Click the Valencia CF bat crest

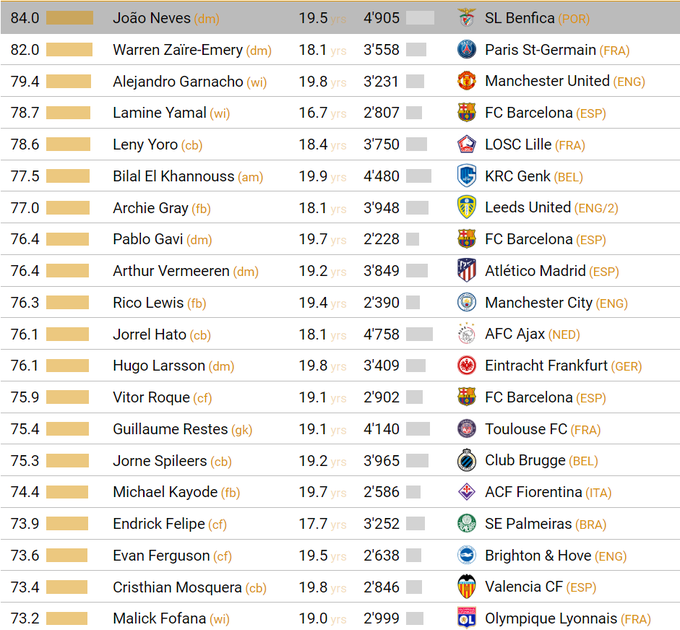pos(467,587)
